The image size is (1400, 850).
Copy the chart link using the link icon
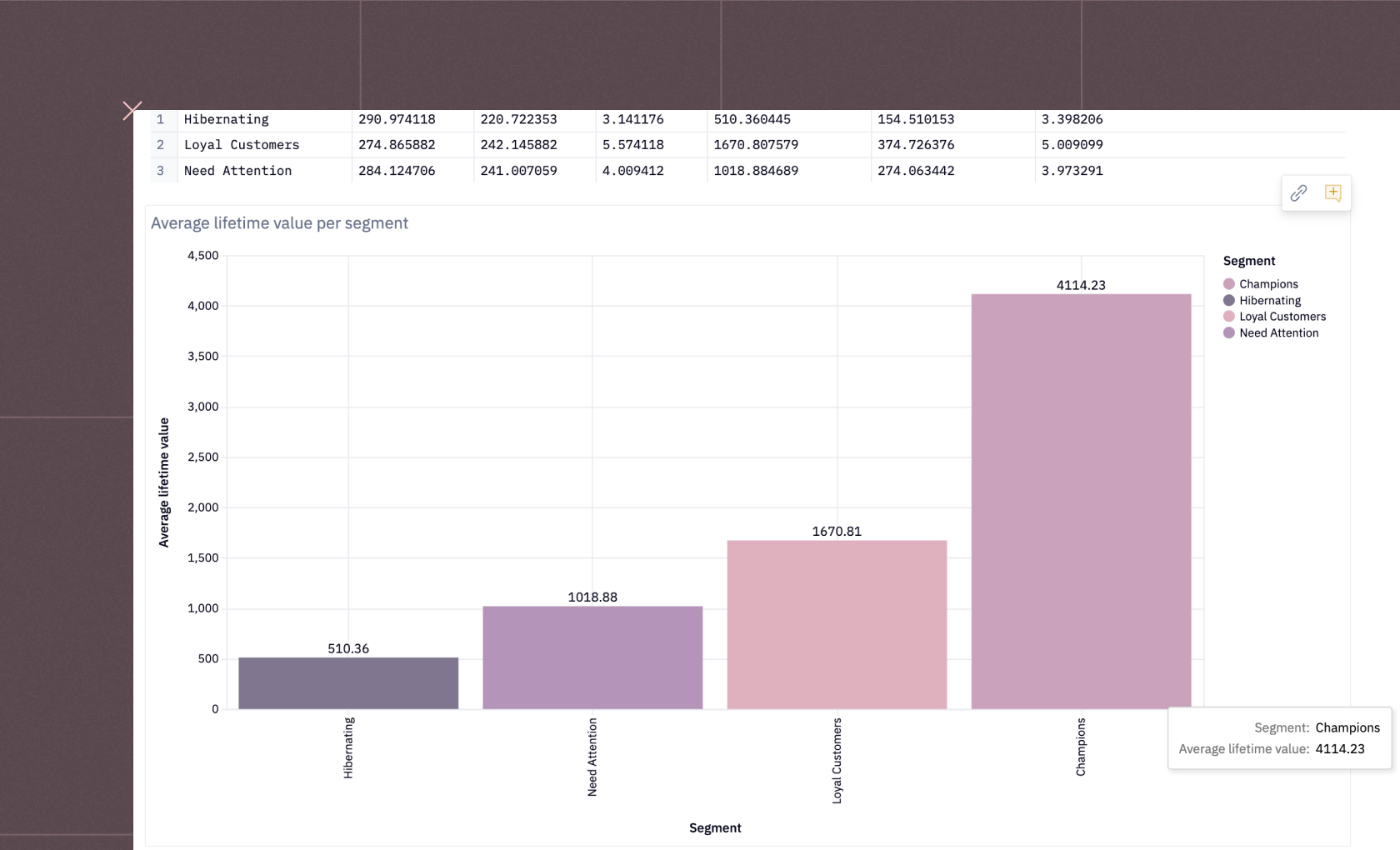[x=1298, y=192]
